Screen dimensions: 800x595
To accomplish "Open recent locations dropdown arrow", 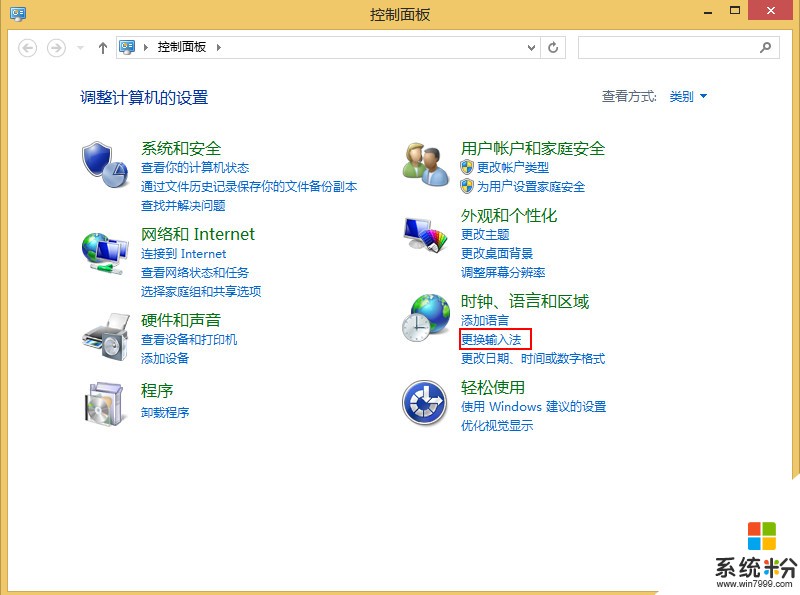I will [80, 48].
